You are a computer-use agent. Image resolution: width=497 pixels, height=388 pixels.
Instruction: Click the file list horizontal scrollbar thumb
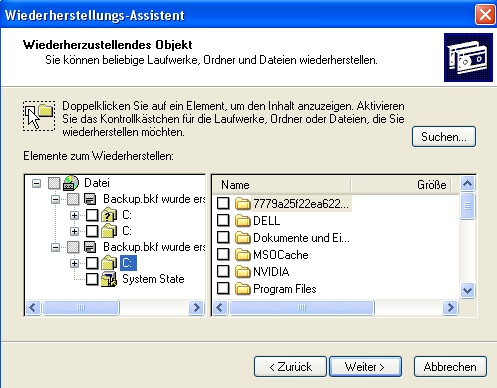pos(302,307)
